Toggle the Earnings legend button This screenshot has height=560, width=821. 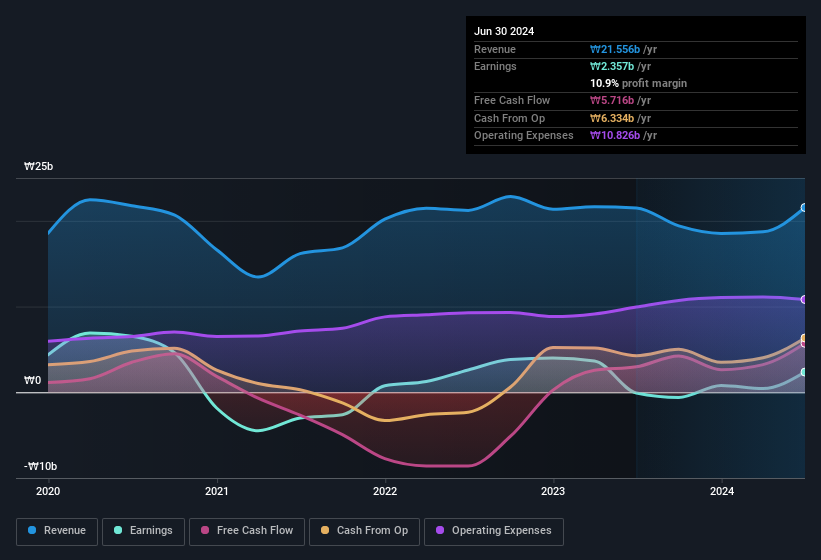pos(143,531)
